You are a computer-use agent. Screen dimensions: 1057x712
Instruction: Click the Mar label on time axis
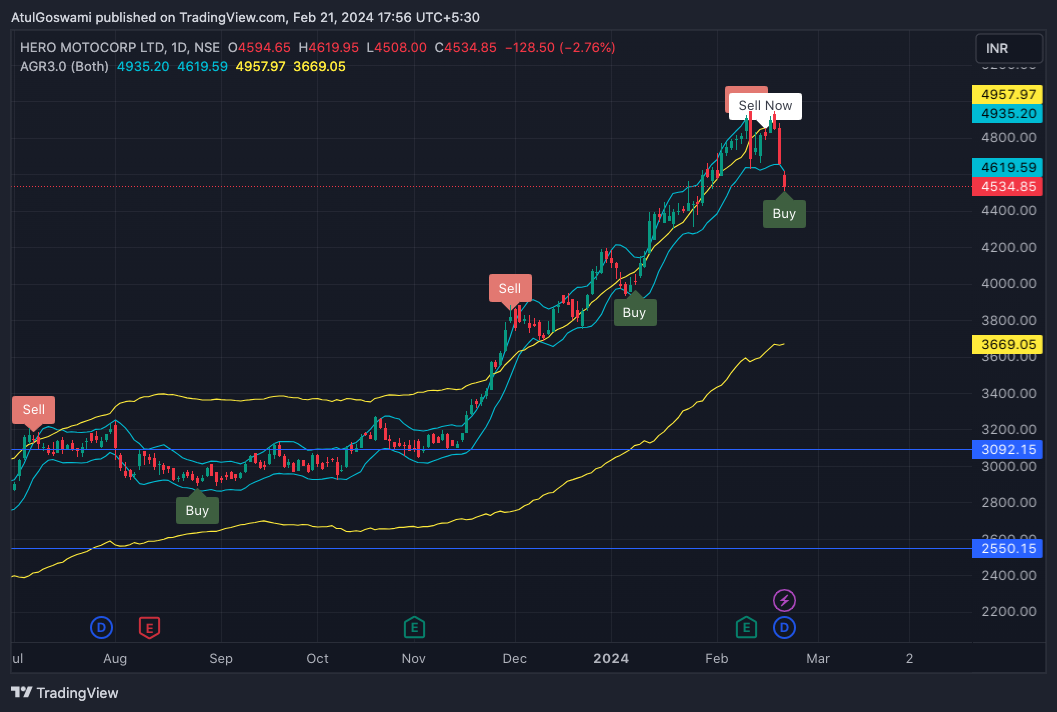coord(818,658)
